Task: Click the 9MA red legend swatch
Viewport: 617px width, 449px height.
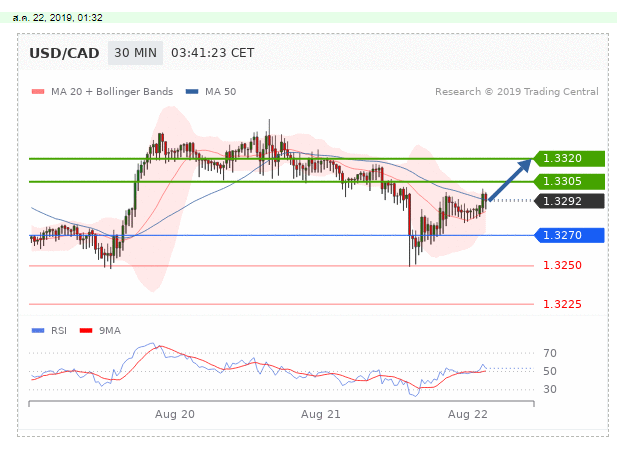Action: (86, 331)
